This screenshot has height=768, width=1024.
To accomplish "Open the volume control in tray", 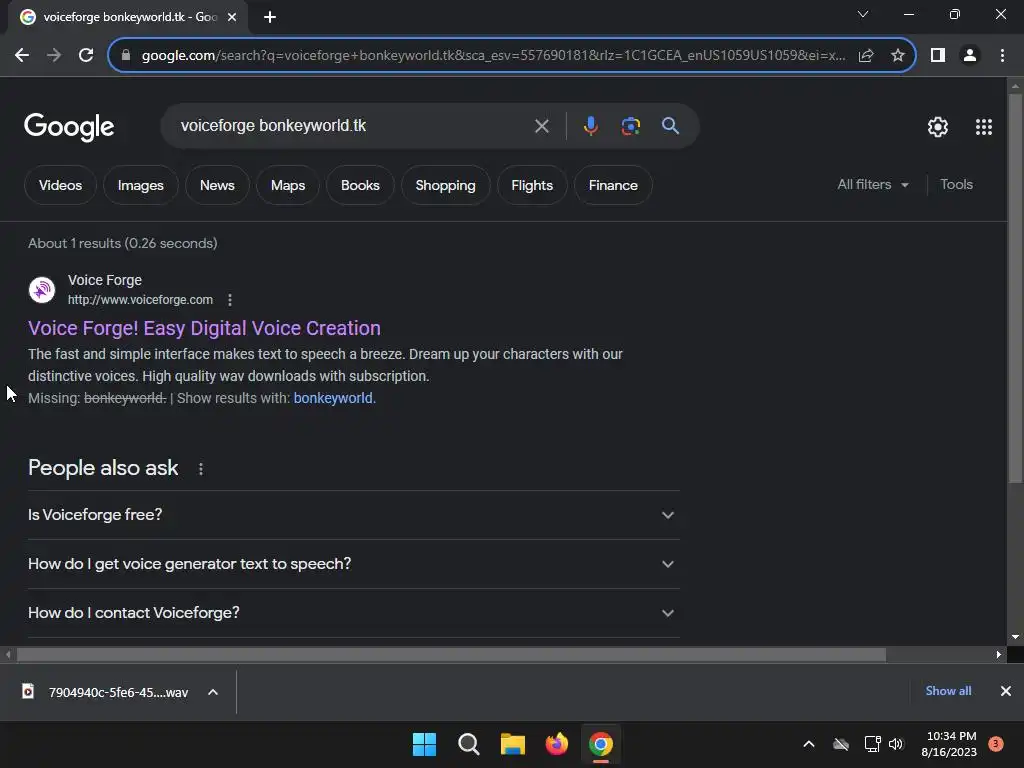I will coord(896,744).
